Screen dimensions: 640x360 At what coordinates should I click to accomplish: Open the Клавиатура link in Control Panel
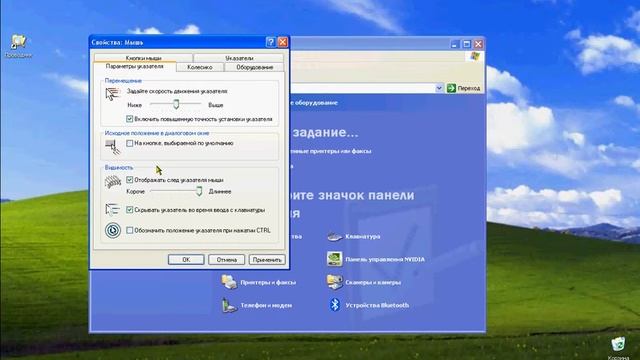[x=362, y=236]
